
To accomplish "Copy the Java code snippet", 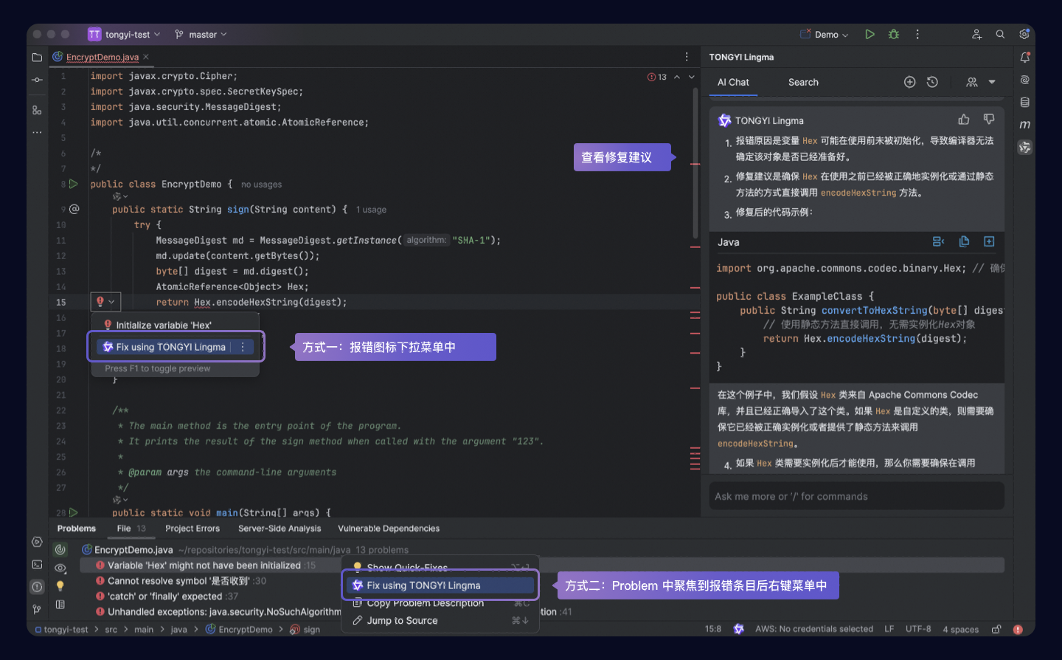I will coord(964,241).
